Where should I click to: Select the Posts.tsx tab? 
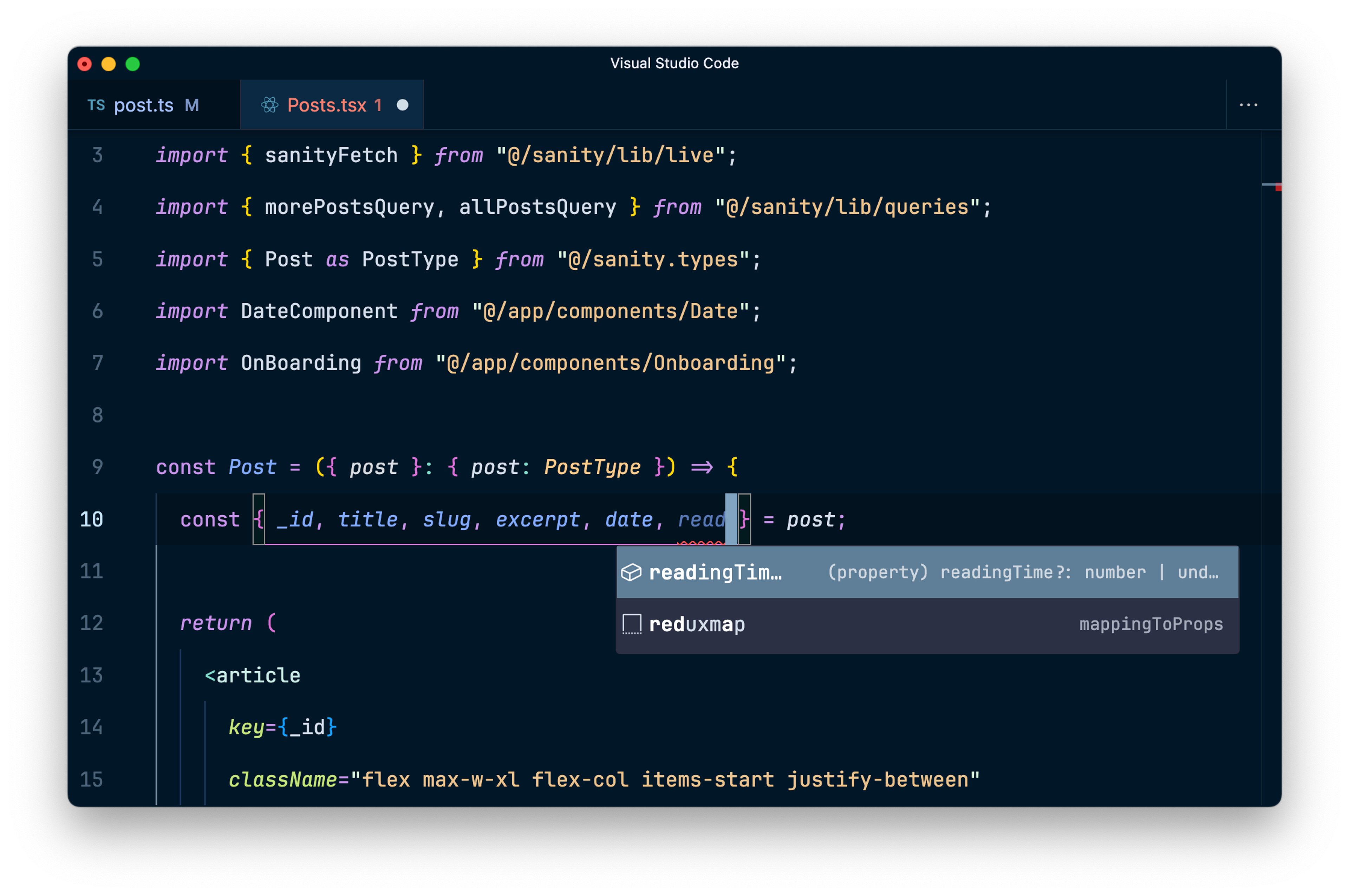(x=326, y=105)
